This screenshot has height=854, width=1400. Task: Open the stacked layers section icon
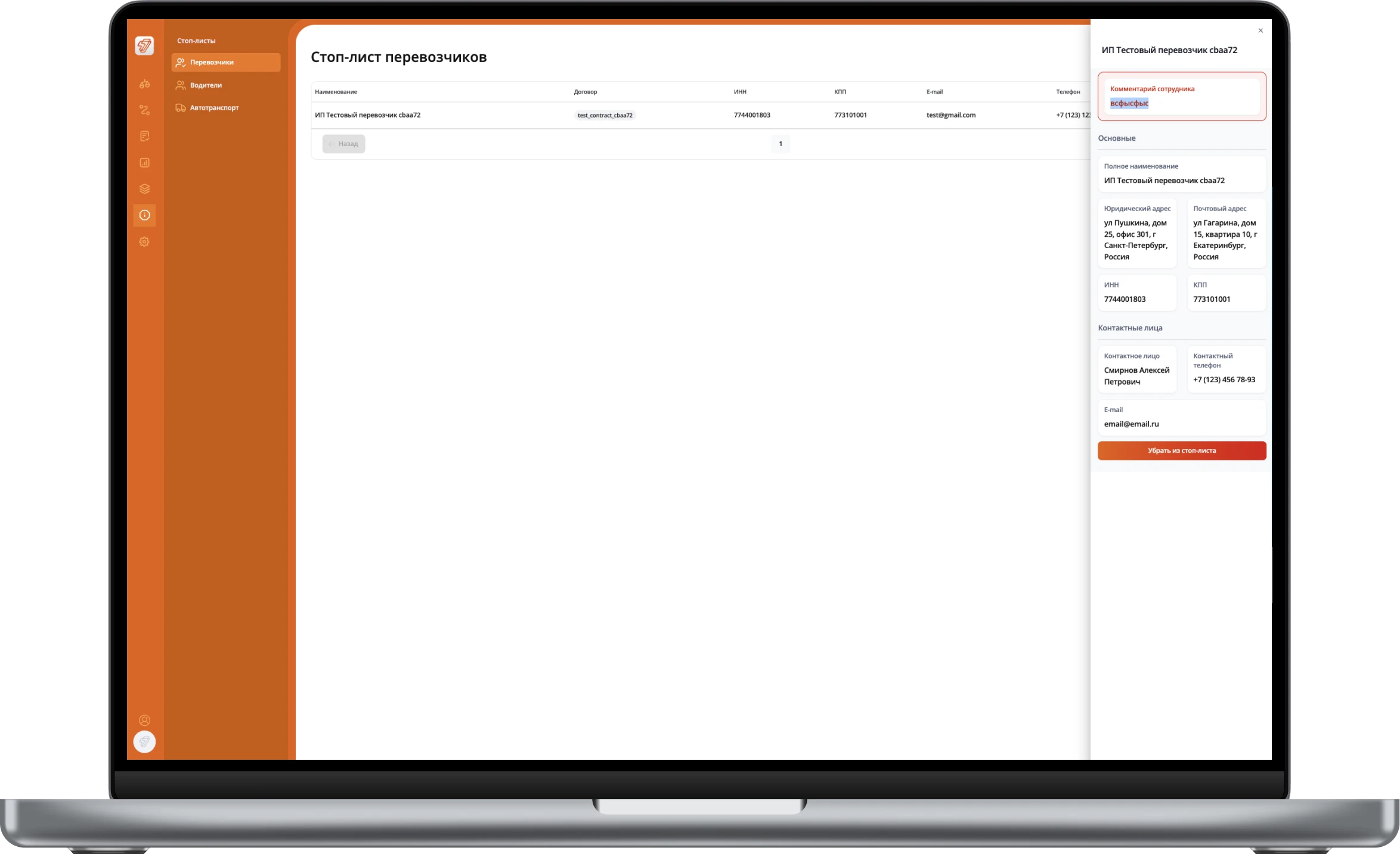pyautogui.click(x=144, y=189)
